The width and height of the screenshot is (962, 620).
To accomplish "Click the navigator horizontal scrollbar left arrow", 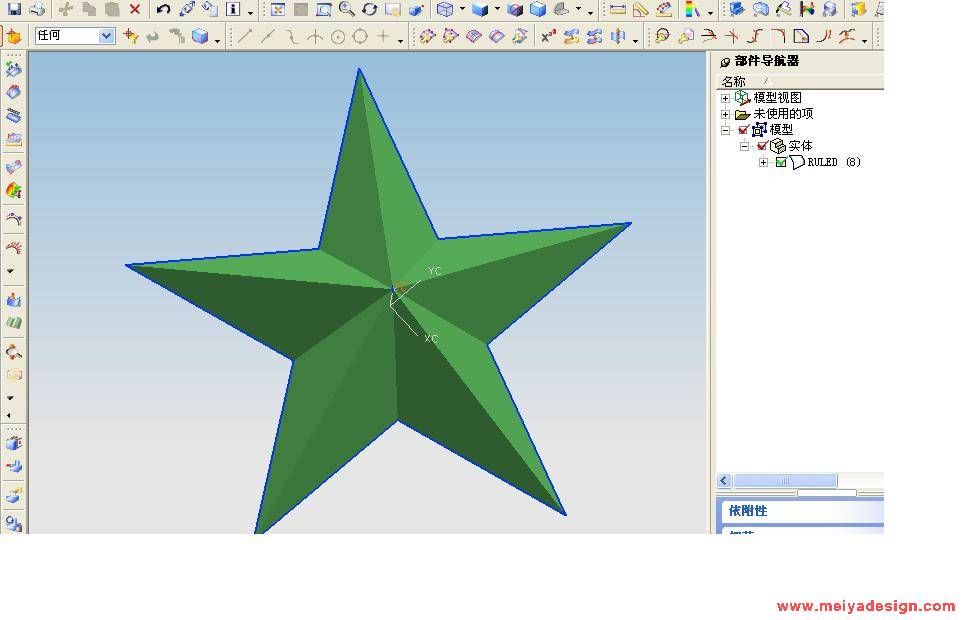I will click(724, 481).
